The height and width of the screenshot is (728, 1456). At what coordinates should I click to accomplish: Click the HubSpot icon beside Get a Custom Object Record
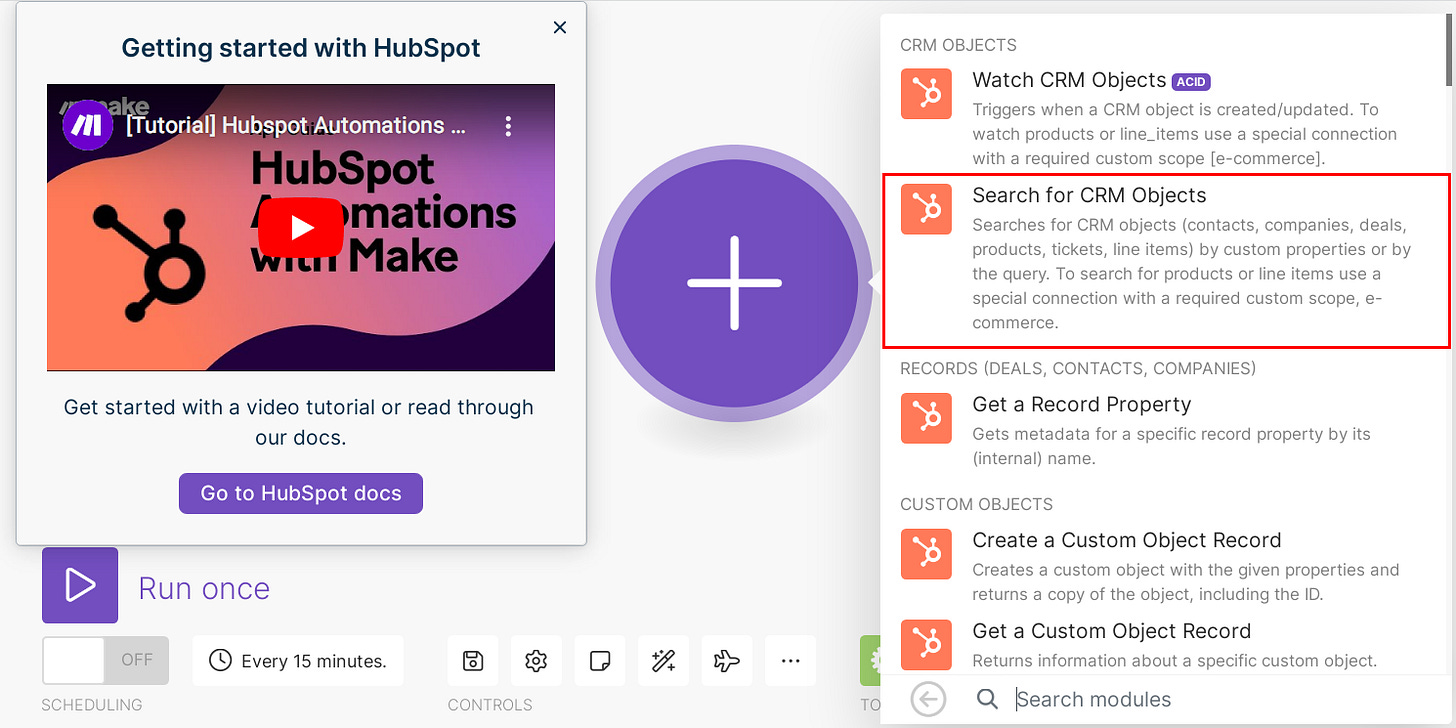[x=926, y=645]
